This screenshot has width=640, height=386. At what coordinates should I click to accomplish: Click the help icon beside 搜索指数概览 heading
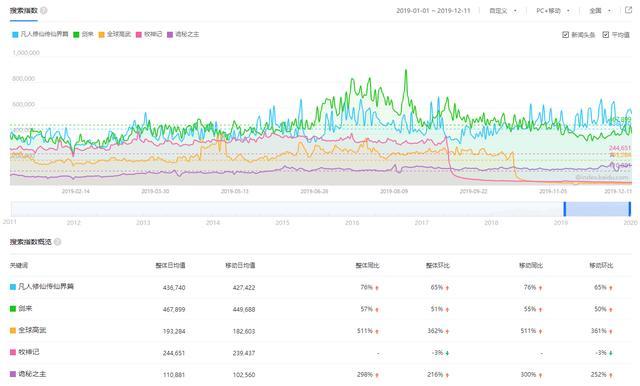(x=58, y=242)
